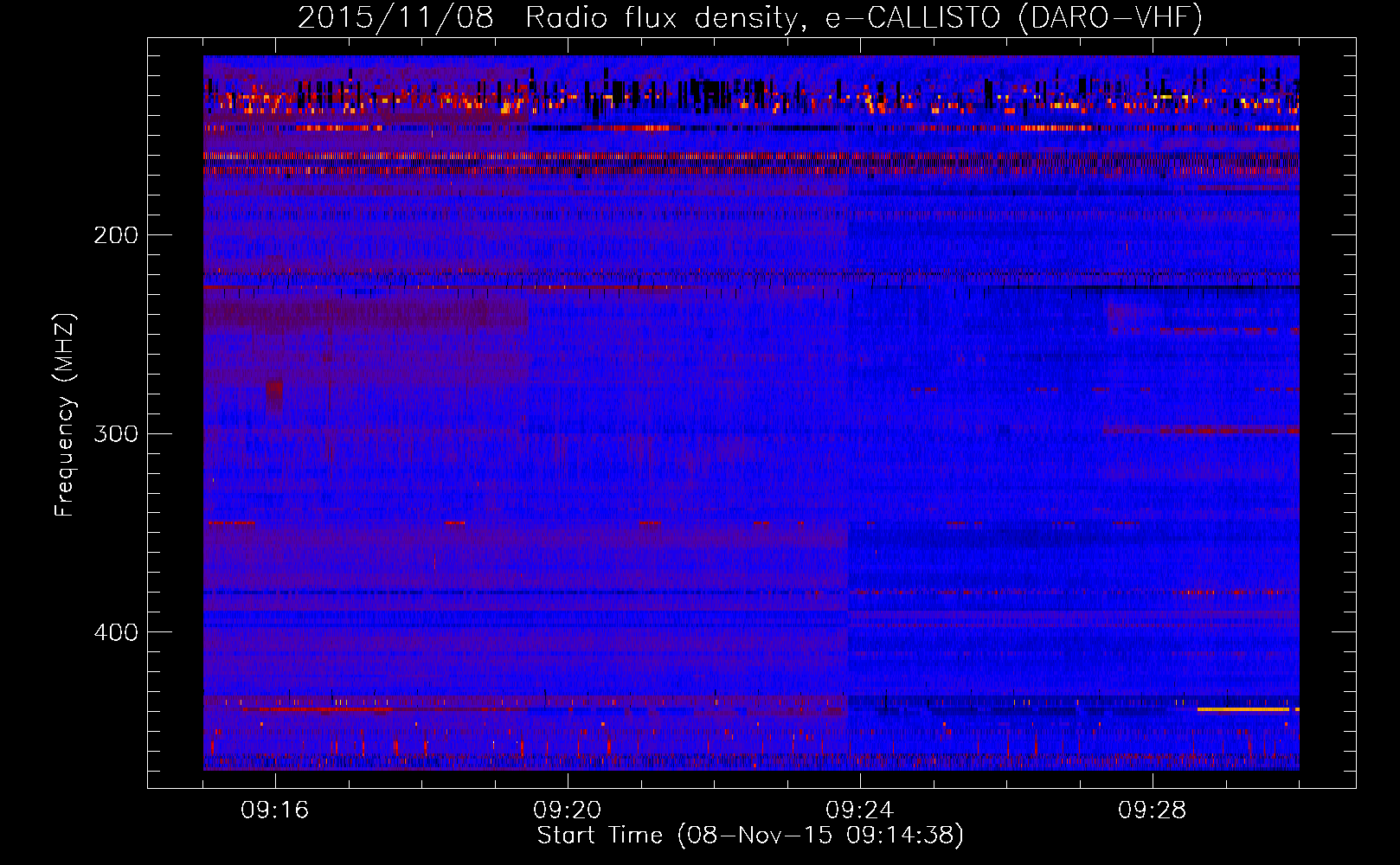
Task: Click the "300" frequency tick label
Action: click(x=116, y=433)
